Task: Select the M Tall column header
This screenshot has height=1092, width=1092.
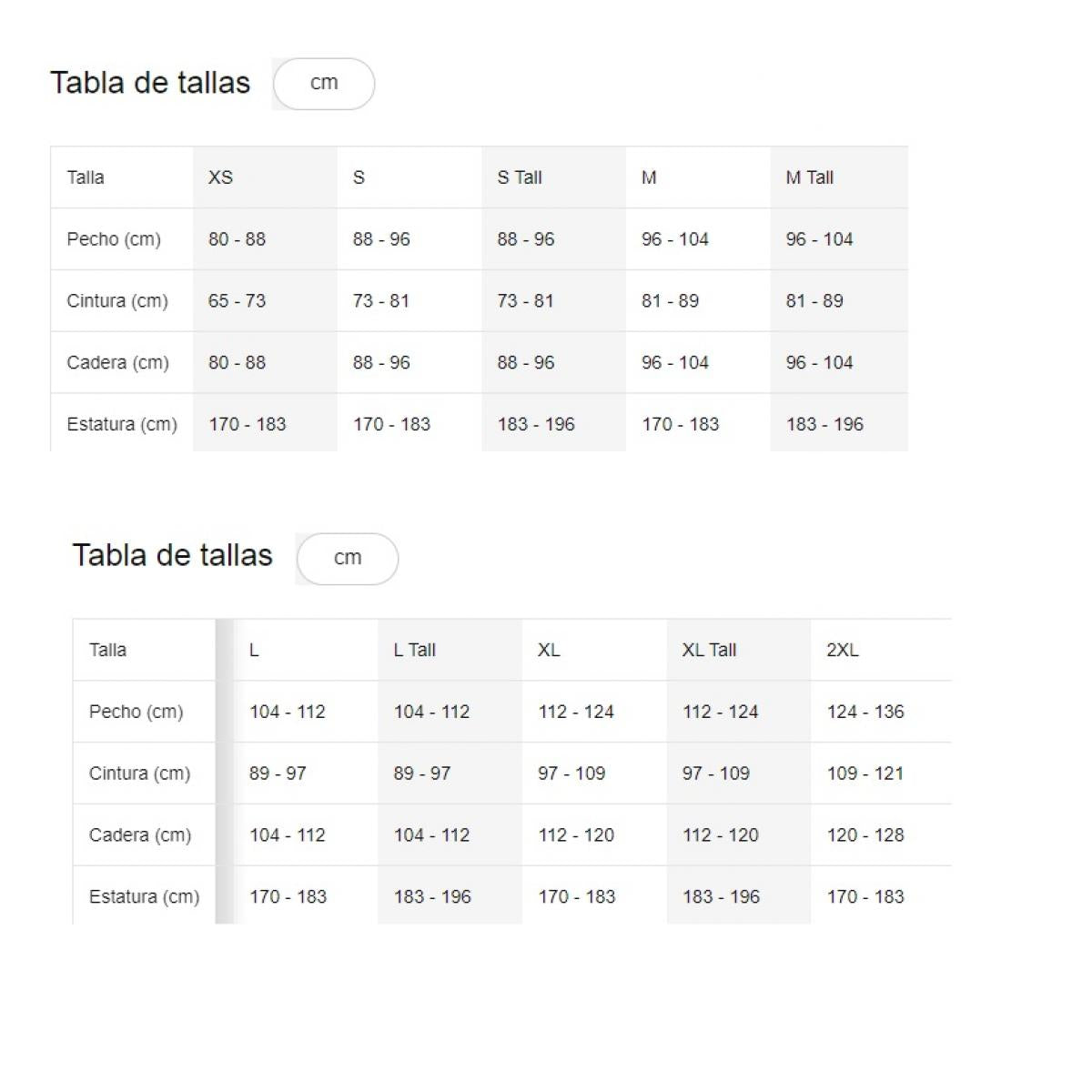Action: point(809,177)
